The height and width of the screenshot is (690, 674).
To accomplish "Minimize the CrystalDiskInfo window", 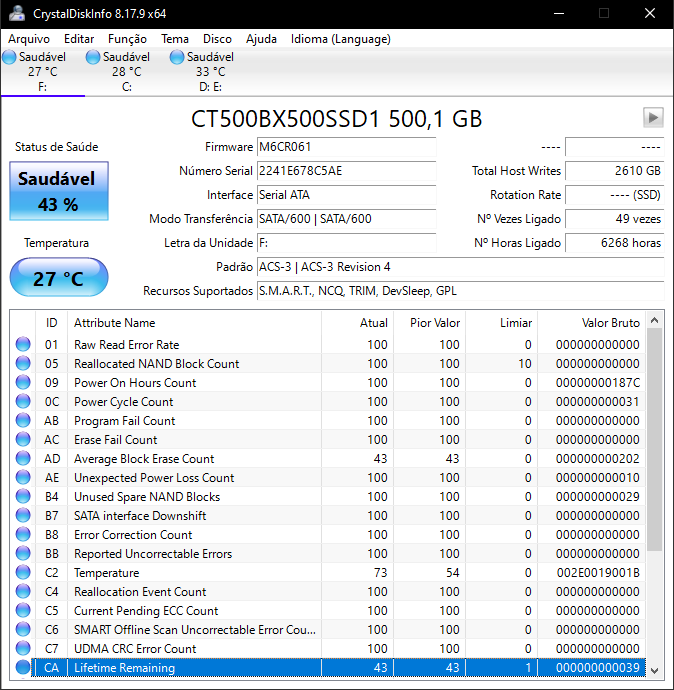I will click(559, 13).
